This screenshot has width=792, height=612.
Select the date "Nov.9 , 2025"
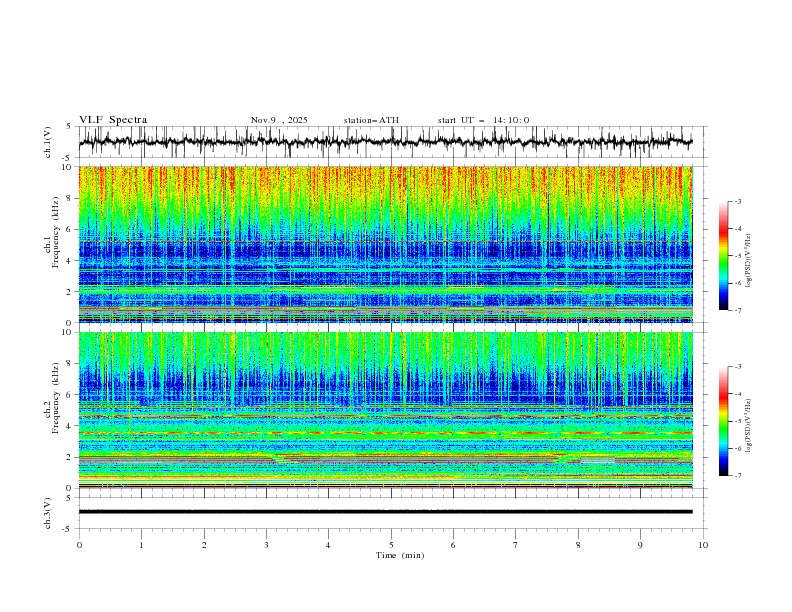279,120
